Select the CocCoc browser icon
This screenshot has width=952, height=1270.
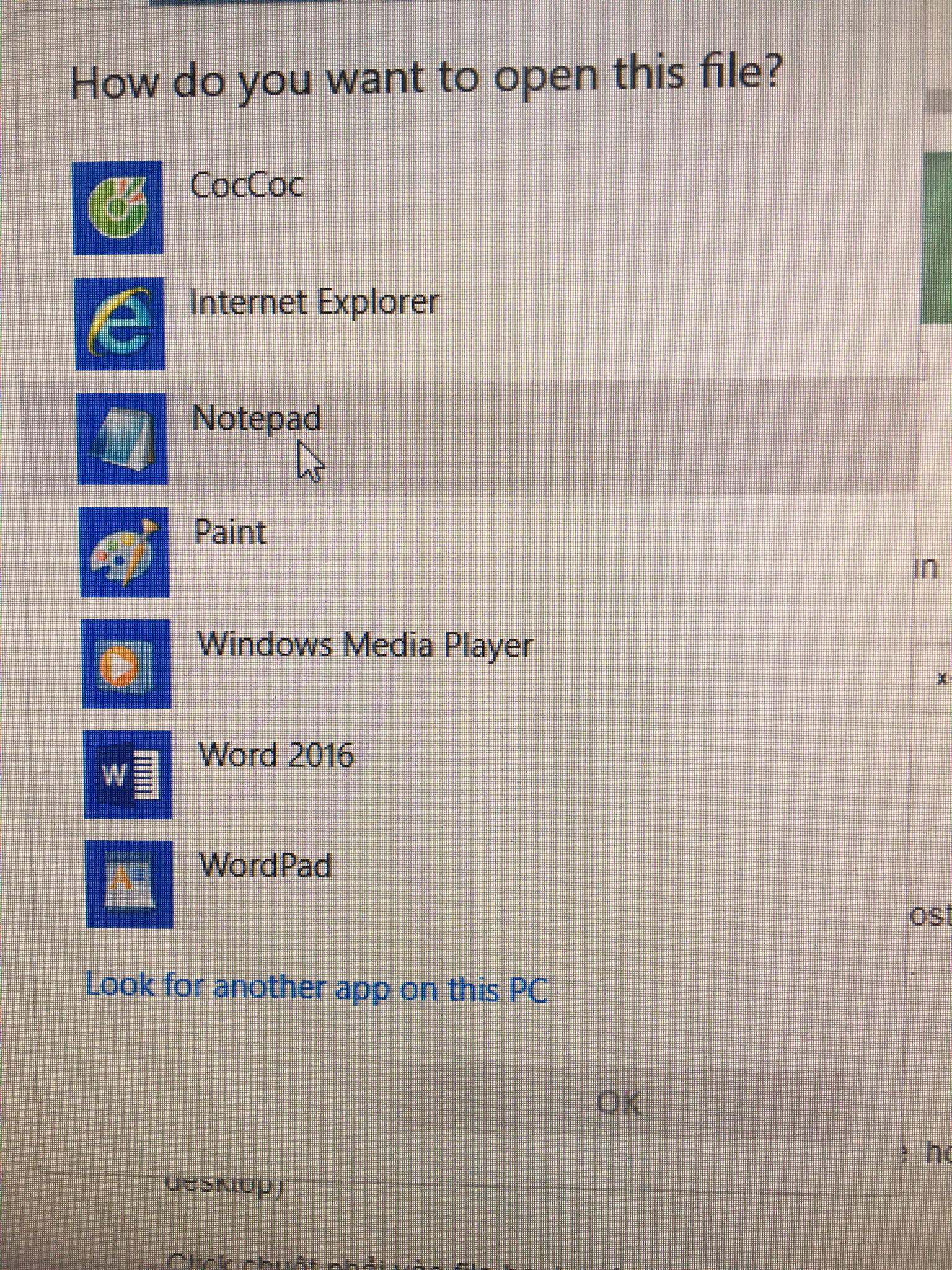[x=118, y=208]
